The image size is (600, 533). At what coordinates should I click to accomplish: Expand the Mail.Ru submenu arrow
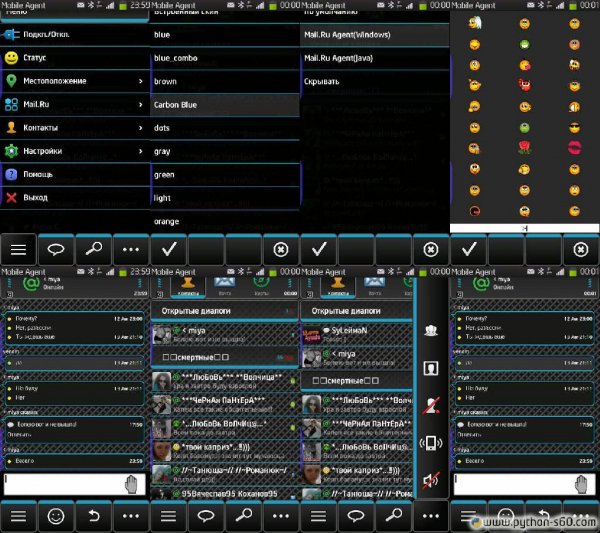tap(140, 104)
